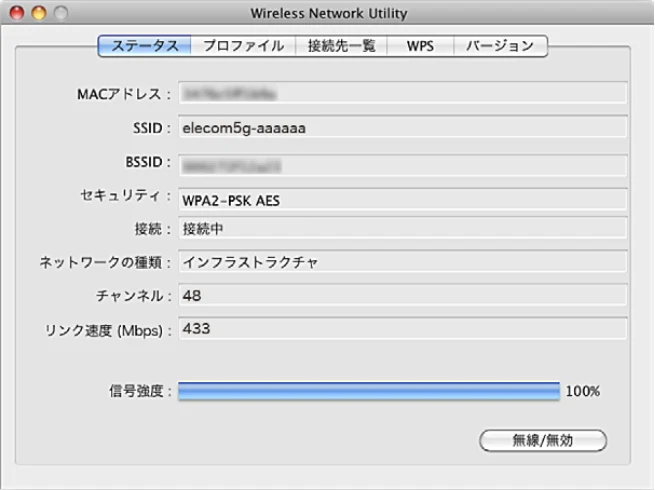
Task: Click the 信号強度 signal strength bar
Action: tap(369, 391)
